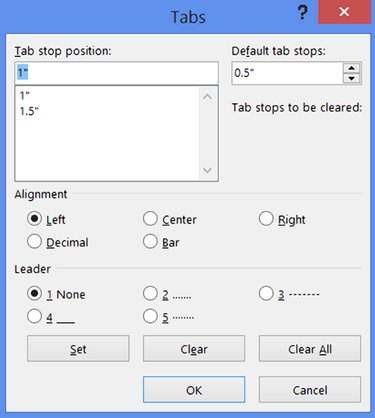Image resolution: width=375 pixels, height=418 pixels.
Task: Open the help question mark icon
Action: pos(302,13)
